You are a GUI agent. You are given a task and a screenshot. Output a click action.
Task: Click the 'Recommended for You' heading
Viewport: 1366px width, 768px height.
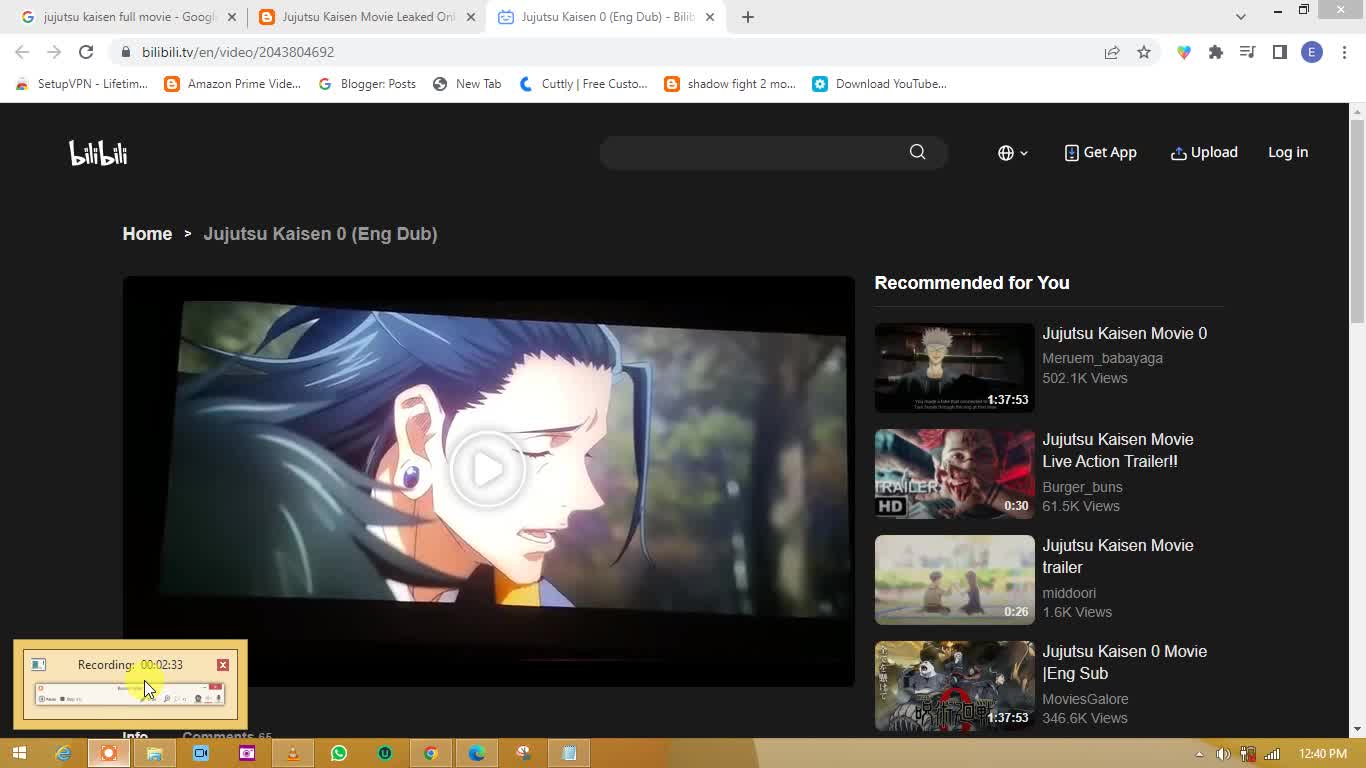(972, 283)
